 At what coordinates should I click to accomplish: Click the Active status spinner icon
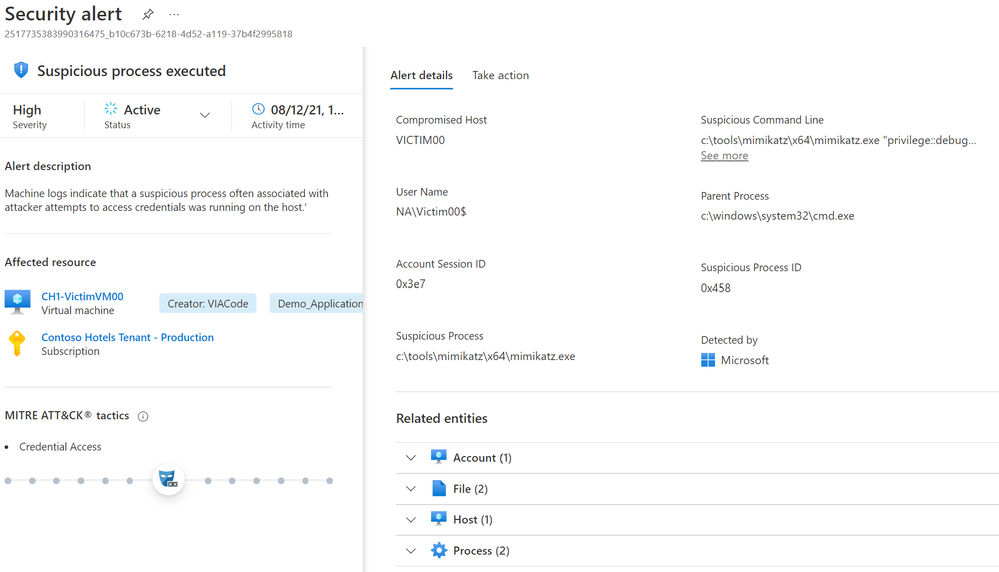(111, 109)
